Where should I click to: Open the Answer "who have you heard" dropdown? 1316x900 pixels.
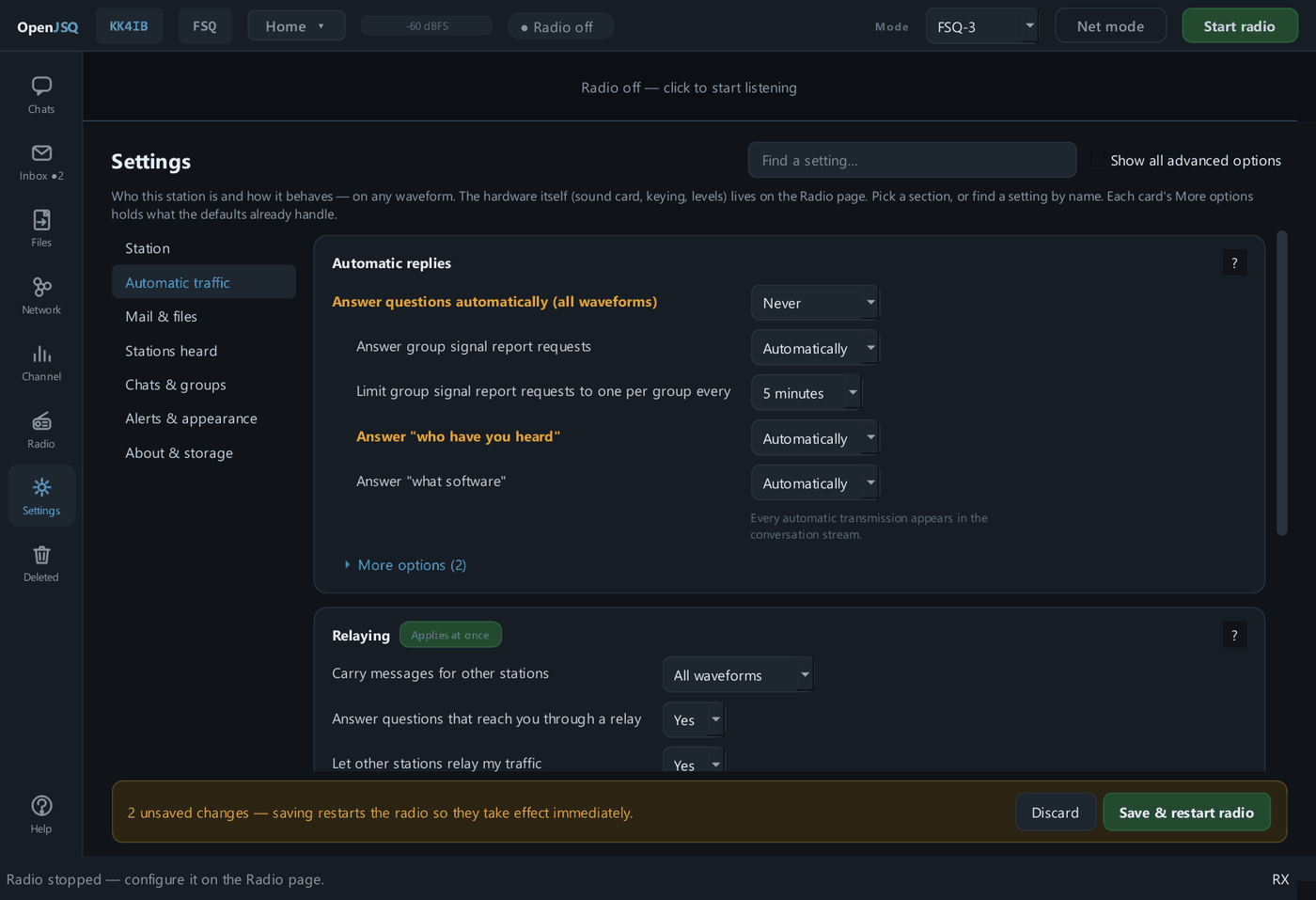click(x=815, y=438)
